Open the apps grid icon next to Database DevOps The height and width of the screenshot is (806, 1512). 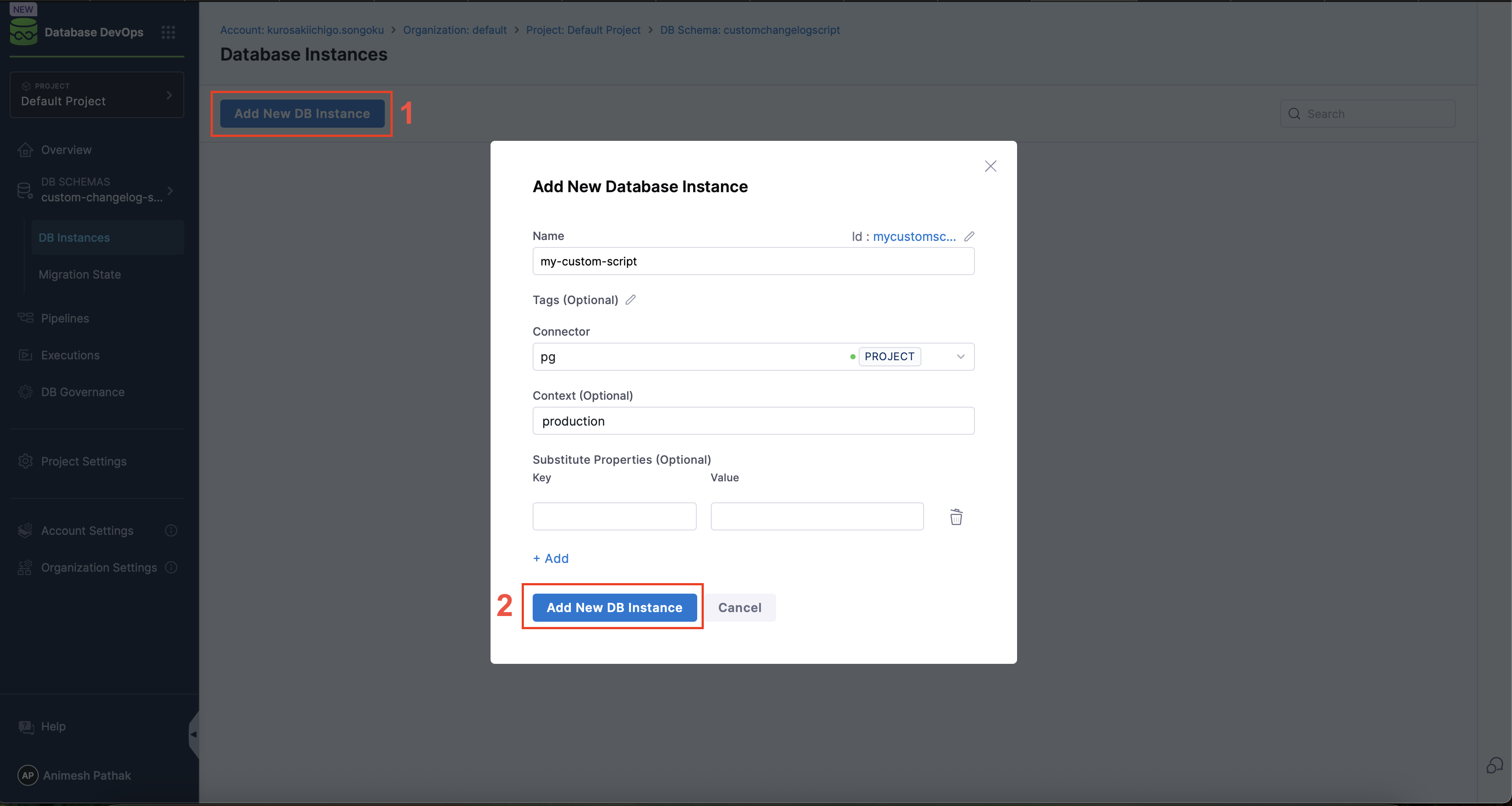pos(168,32)
